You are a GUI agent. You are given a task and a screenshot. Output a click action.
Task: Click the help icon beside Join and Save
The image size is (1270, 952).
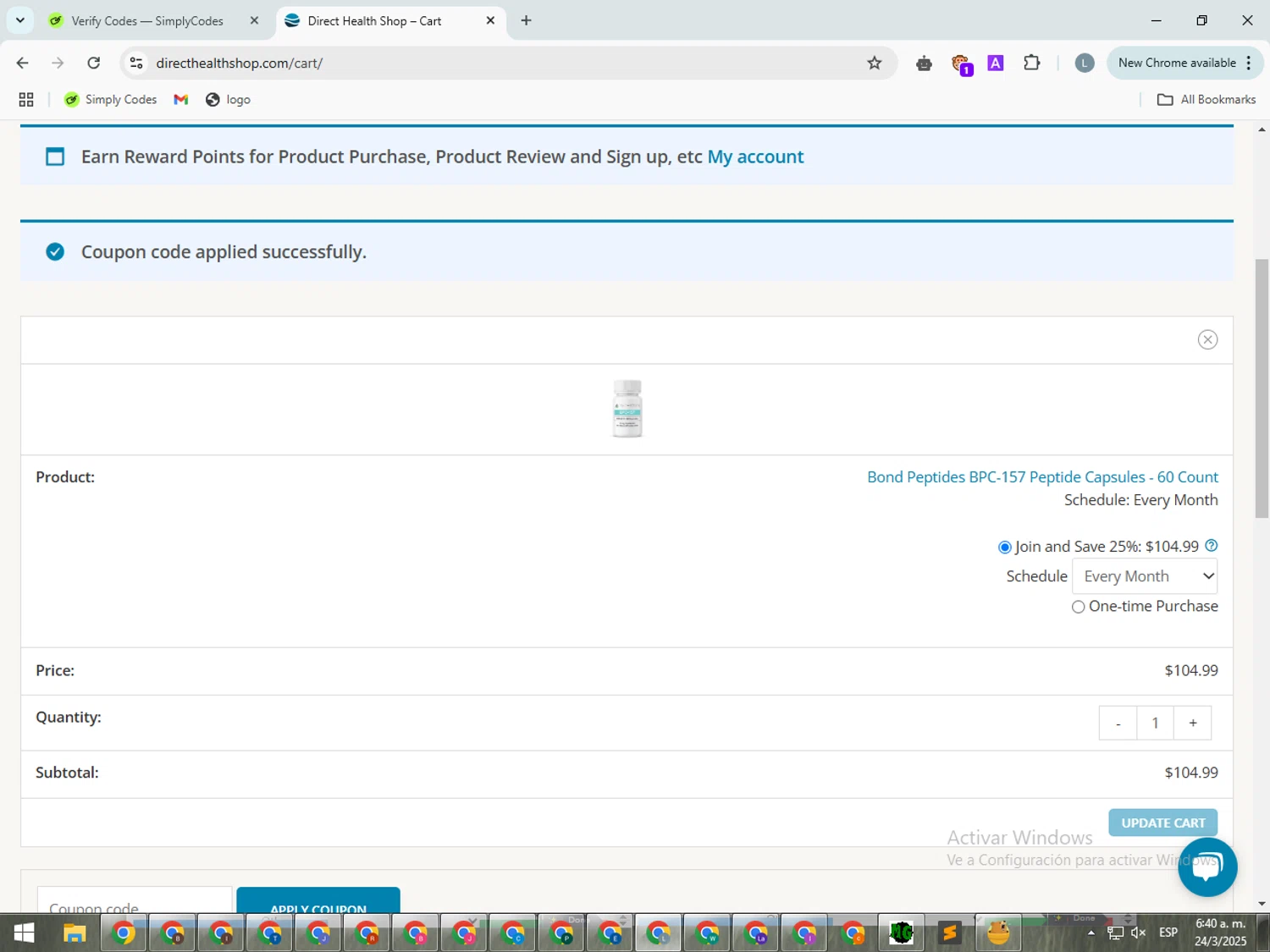click(x=1212, y=546)
